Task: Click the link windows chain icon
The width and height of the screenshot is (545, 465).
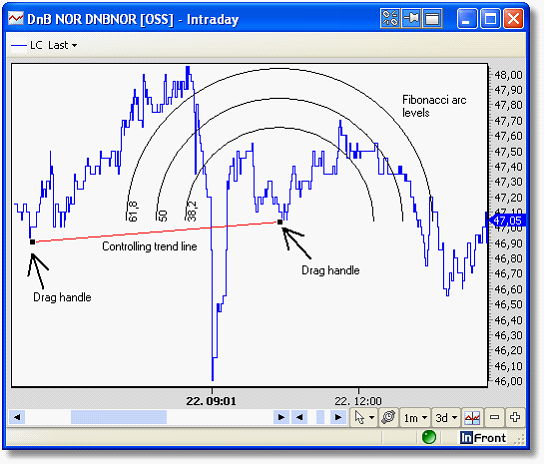Action: [390, 18]
